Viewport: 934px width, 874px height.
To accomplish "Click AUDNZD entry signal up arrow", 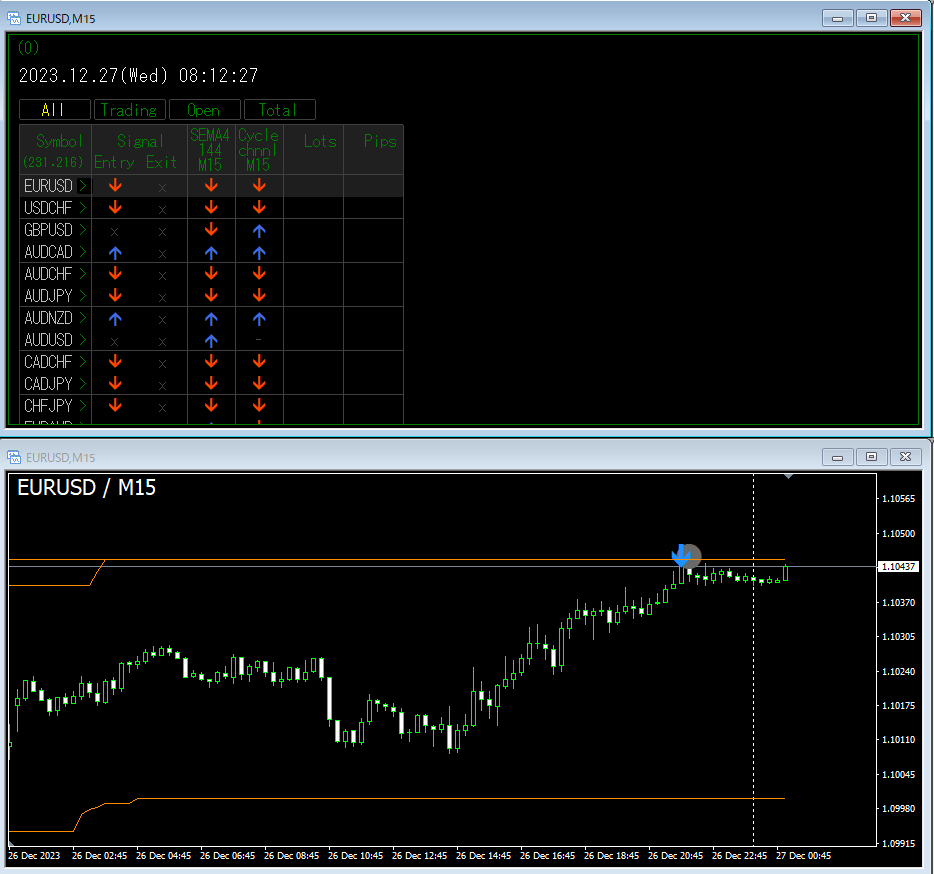I will pos(115,319).
